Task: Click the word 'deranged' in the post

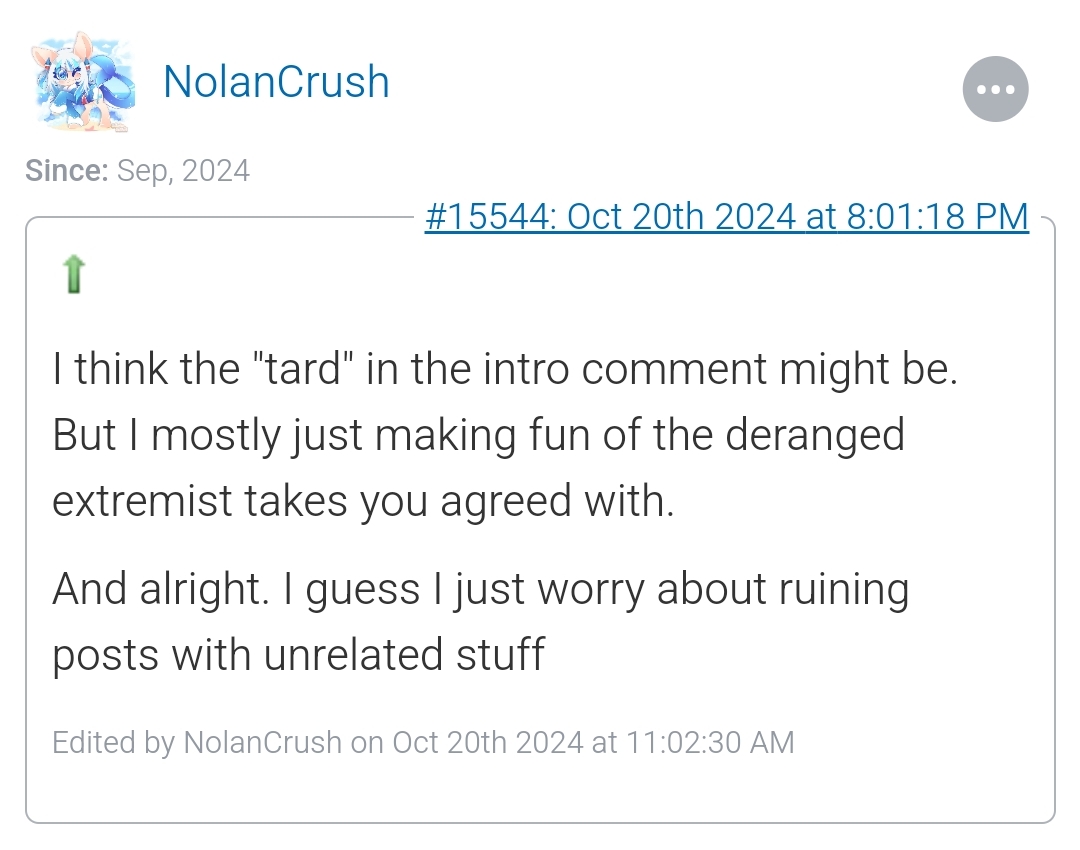Action: pos(815,436)
